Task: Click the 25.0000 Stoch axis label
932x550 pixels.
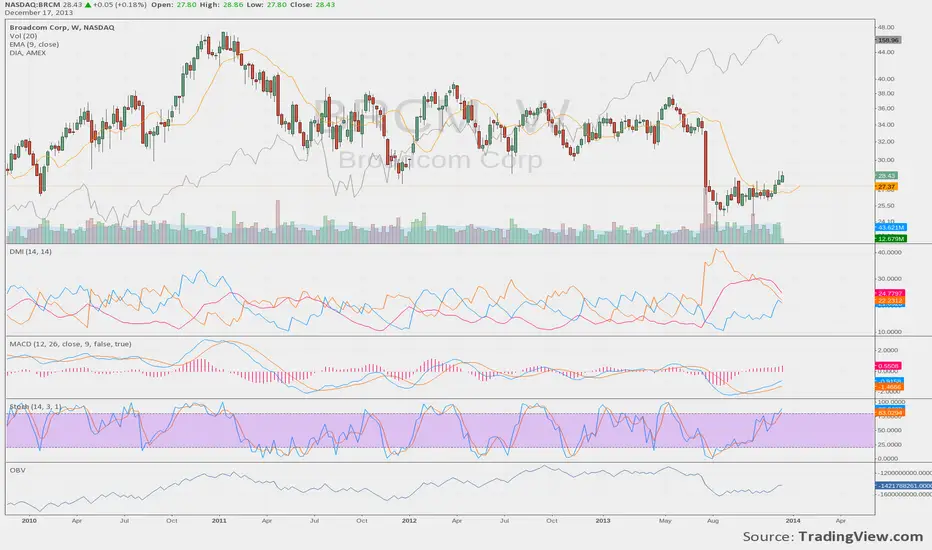Action: 889,444
